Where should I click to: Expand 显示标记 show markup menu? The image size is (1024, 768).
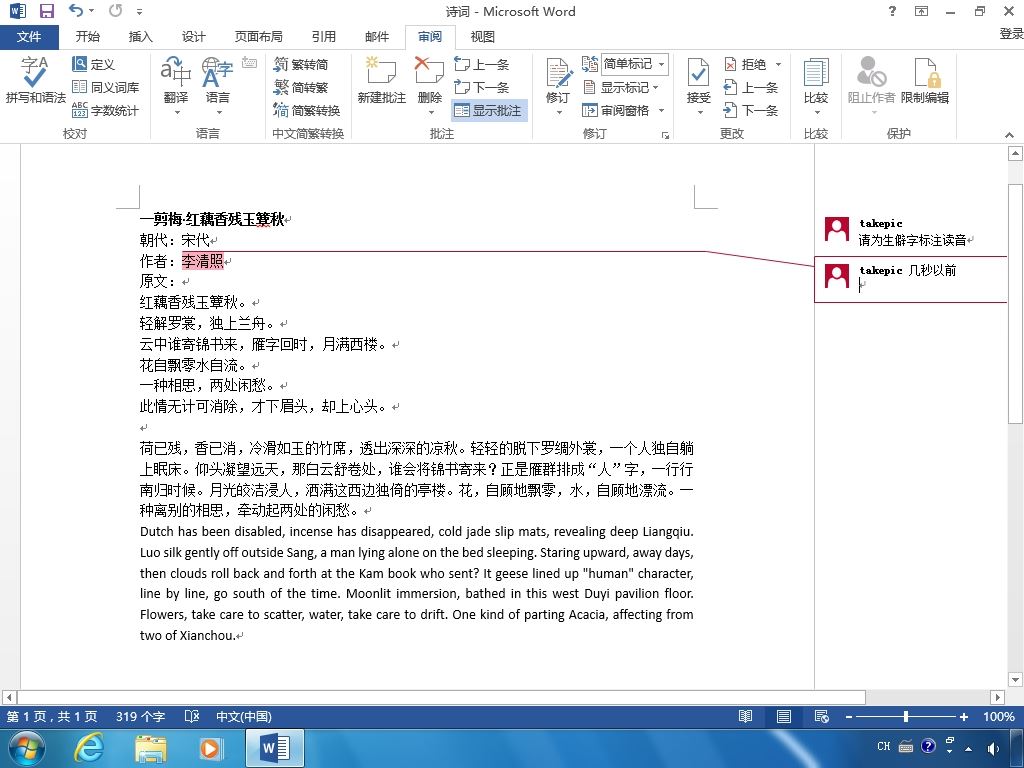pos(621,87)
